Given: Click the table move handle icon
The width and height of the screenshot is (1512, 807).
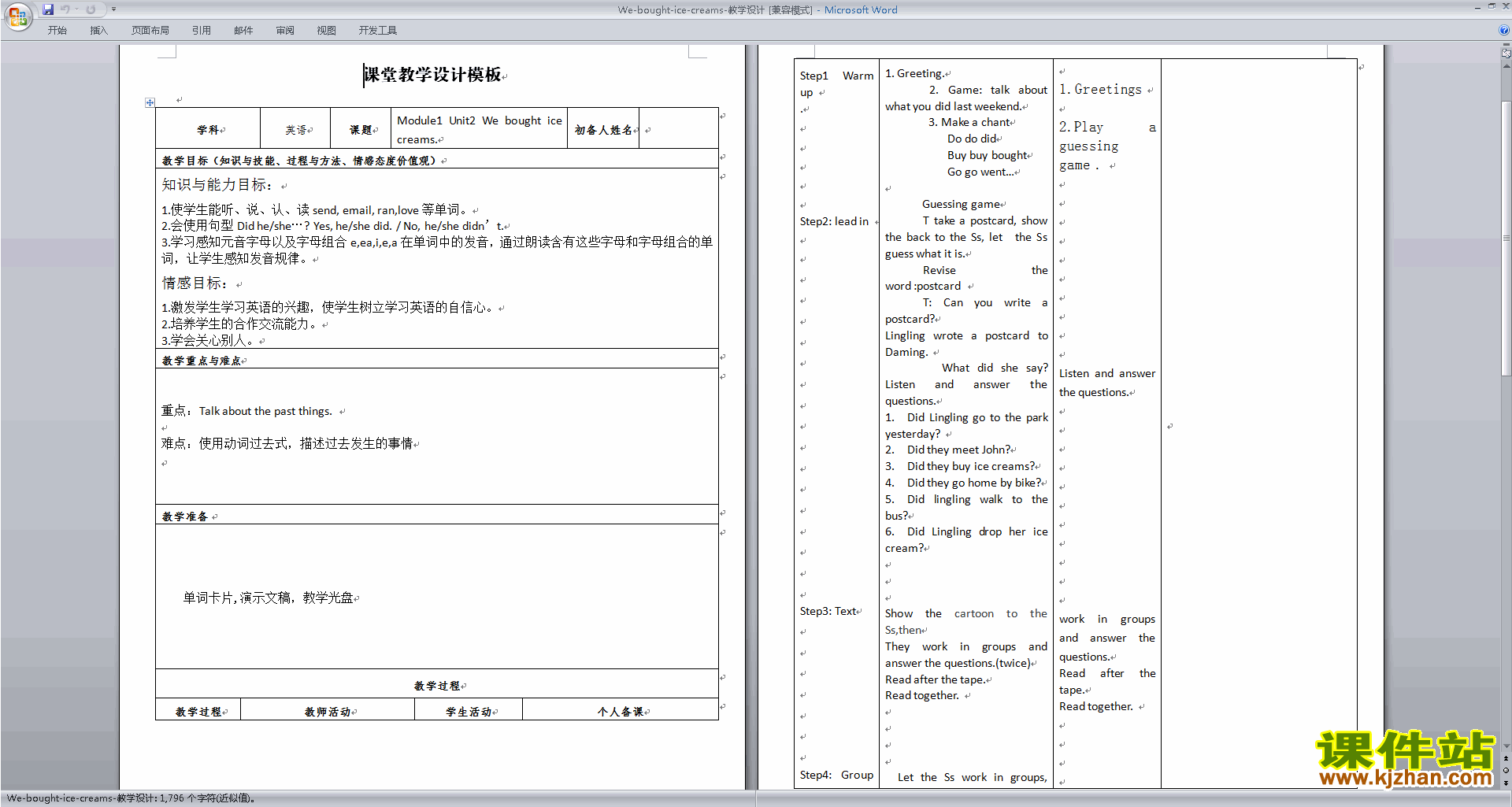Looking at the screenshot, I should [150, 102].
